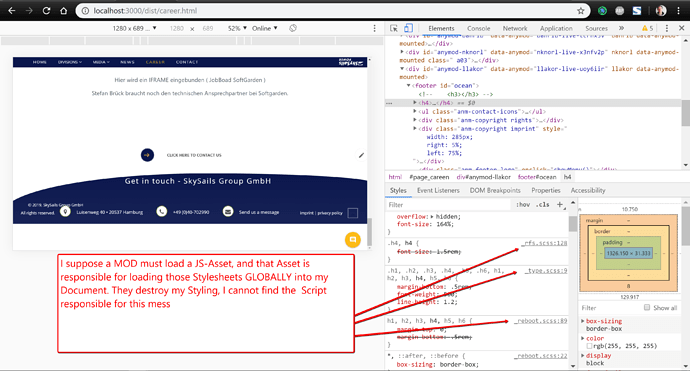Image resolution: width=690 pixels, height=371 pixels.
Task: Open the _rfs.scss:128 source link
Action: pyautogui.click(x=544, y=243)
